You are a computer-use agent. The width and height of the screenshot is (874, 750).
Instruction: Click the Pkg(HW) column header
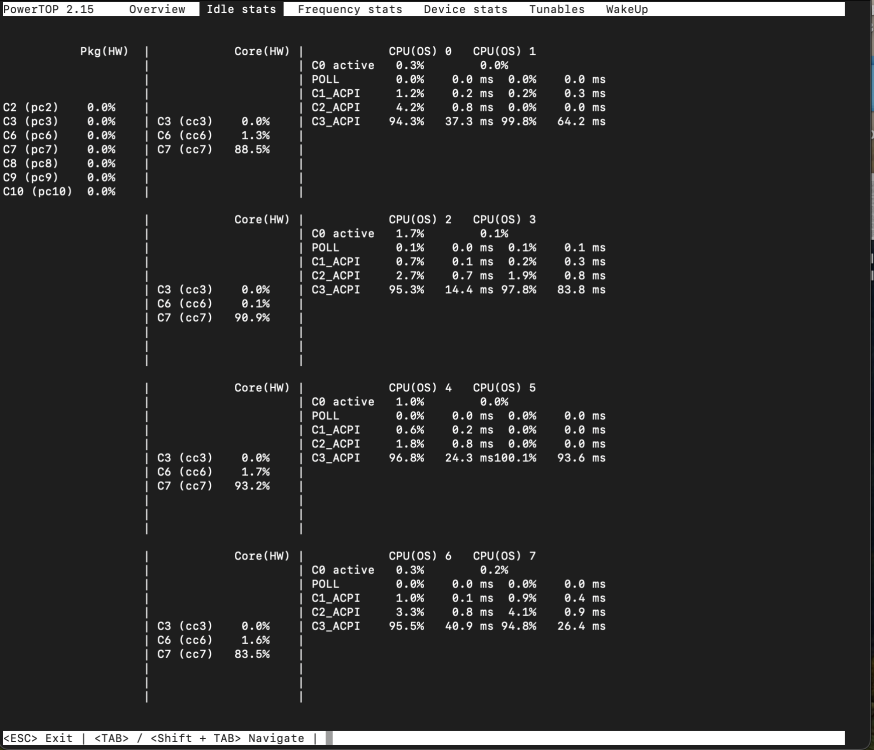104,51
